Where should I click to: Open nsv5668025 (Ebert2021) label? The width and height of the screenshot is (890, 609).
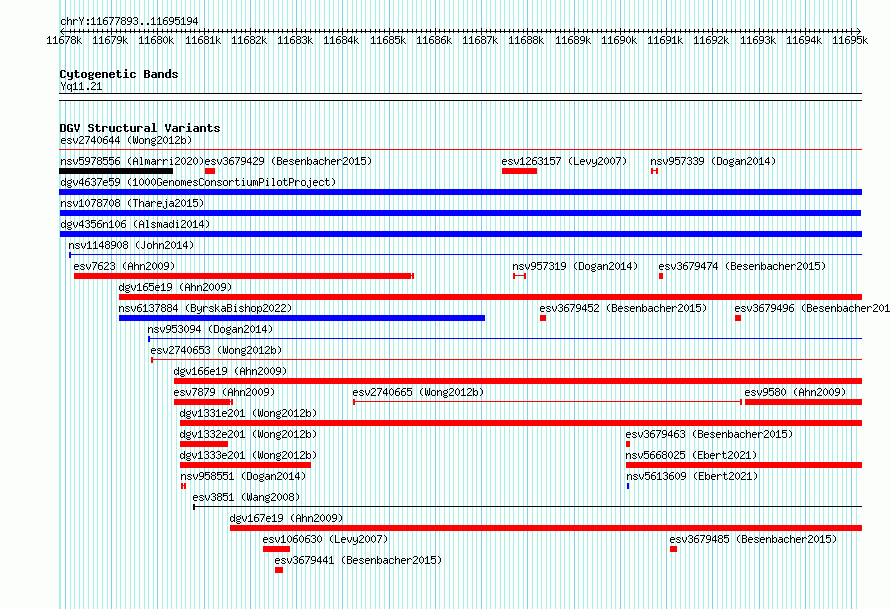click(692, 455)
